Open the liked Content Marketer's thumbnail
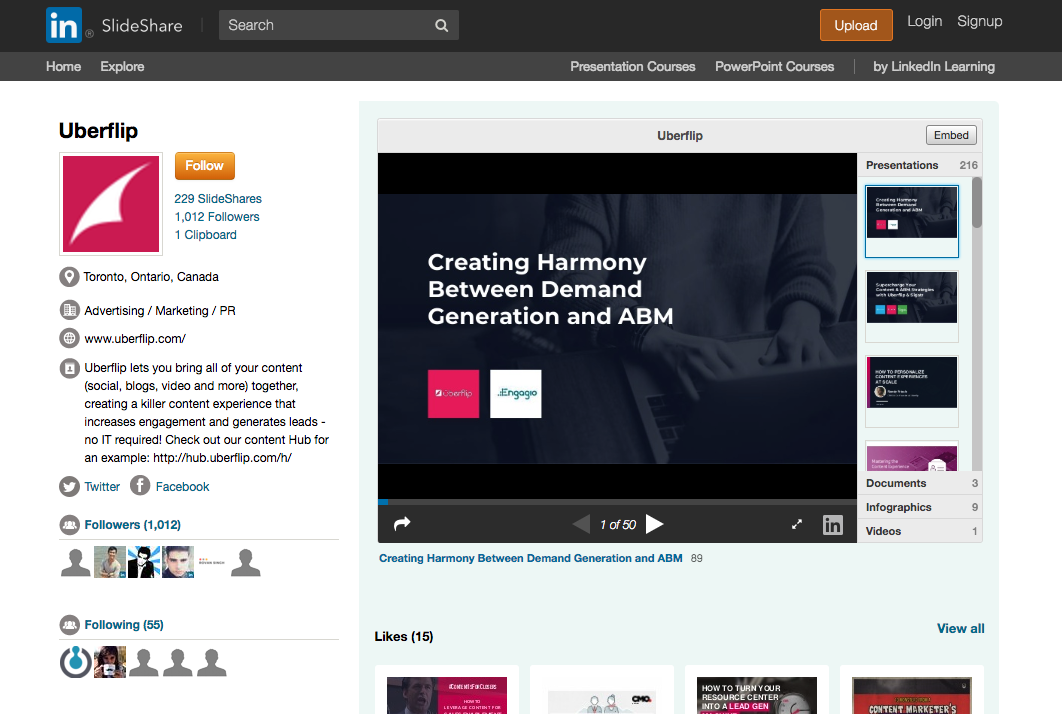1062x714 pixels. point(912,695)
